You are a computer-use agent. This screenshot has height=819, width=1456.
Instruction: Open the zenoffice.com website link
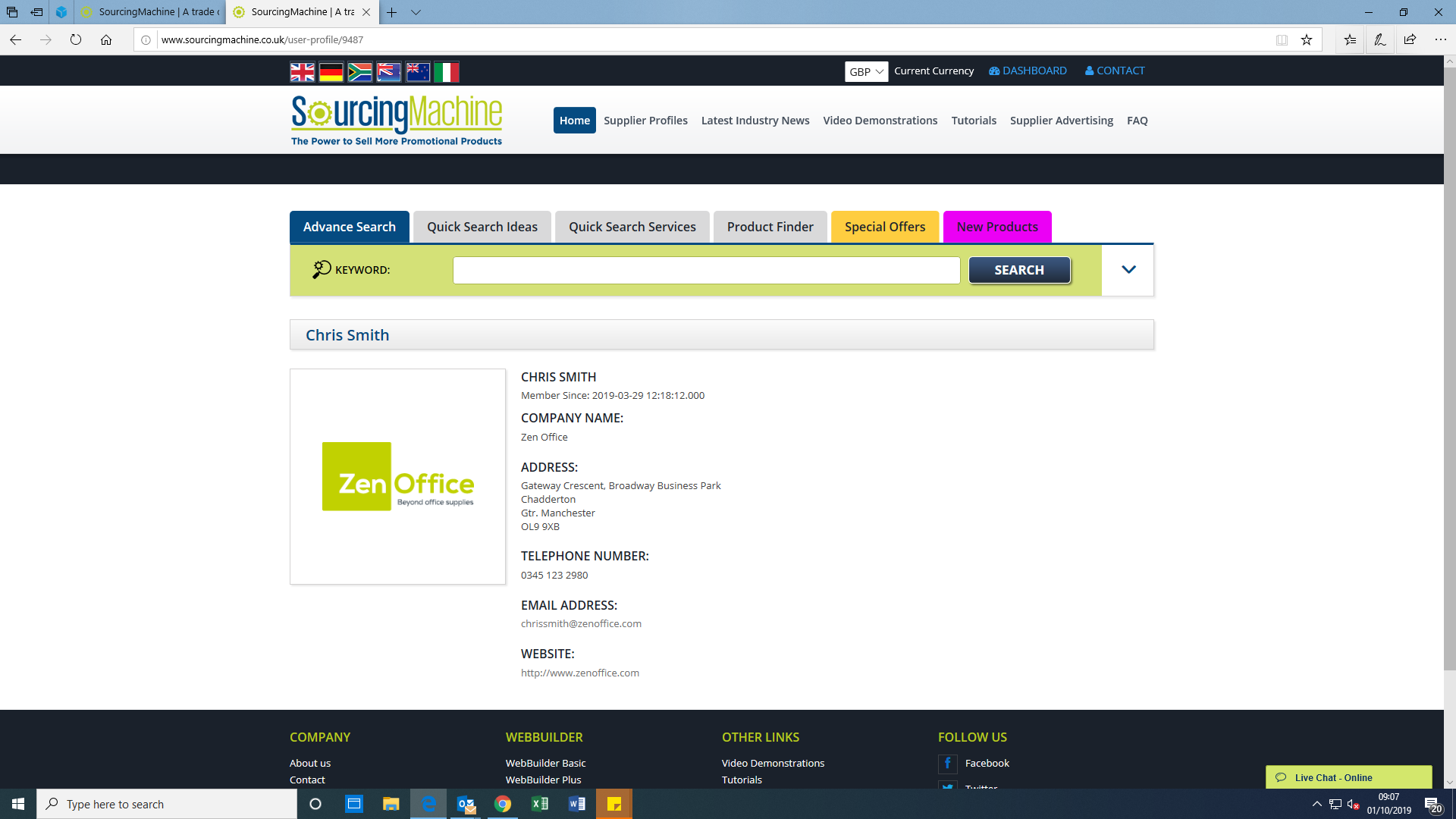[x=579, y=673]
